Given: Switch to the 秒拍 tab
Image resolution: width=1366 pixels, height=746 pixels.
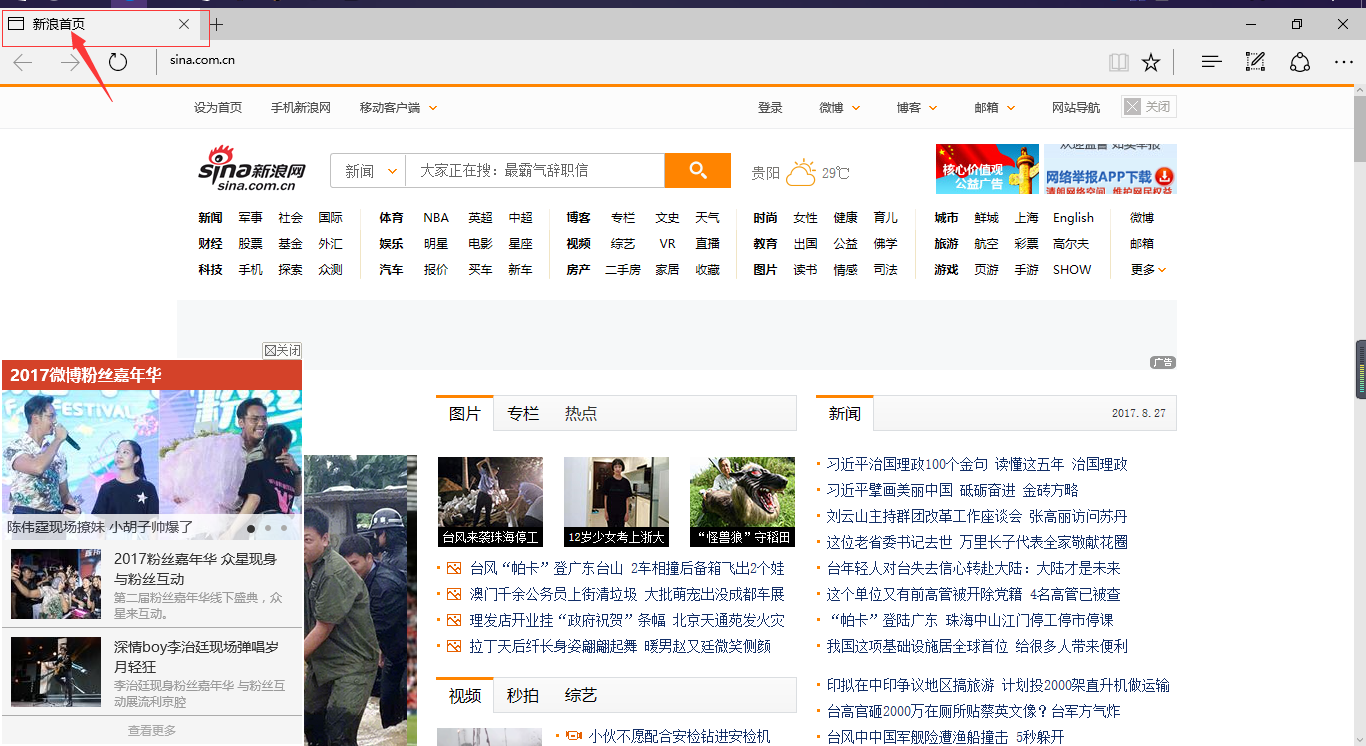Looking at the screenshot, I should point(523,695).
